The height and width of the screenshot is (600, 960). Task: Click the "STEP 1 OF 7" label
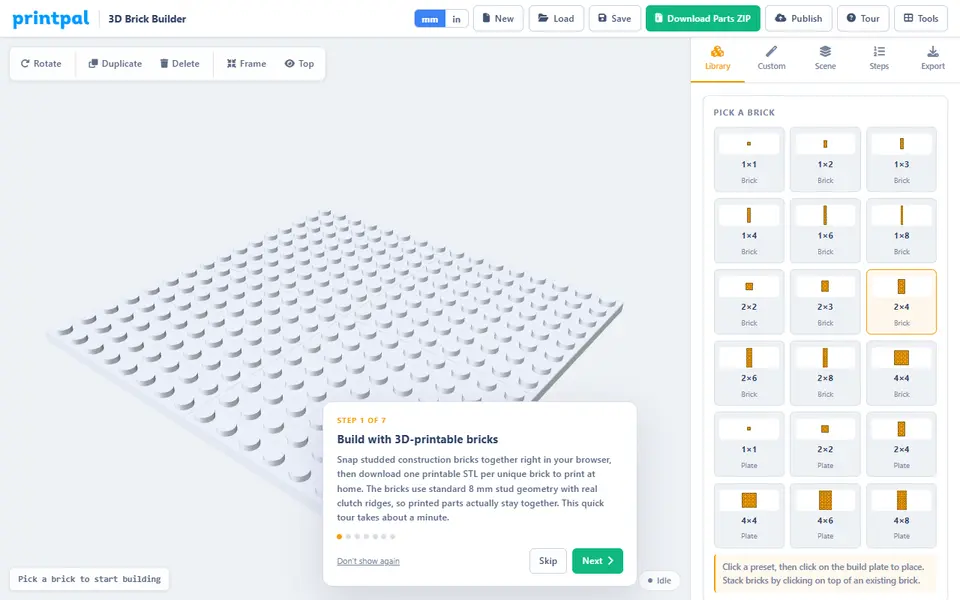tap(361, 420)
